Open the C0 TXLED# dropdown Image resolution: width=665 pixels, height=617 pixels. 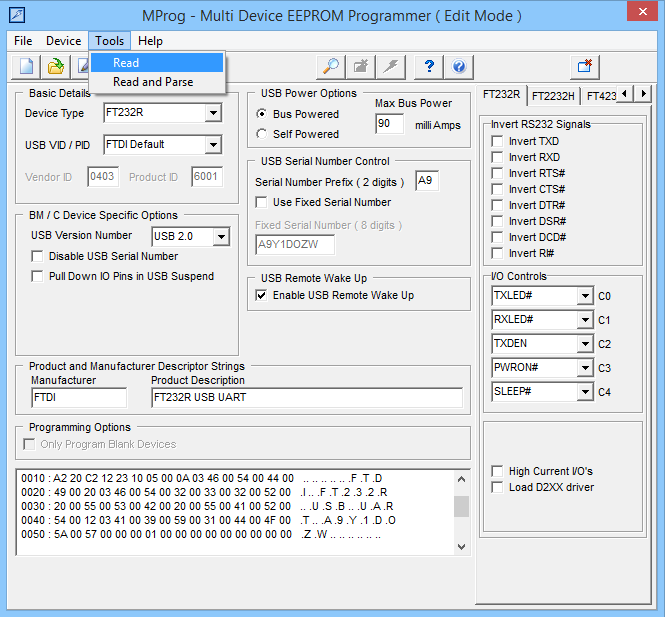pos(585,296)
